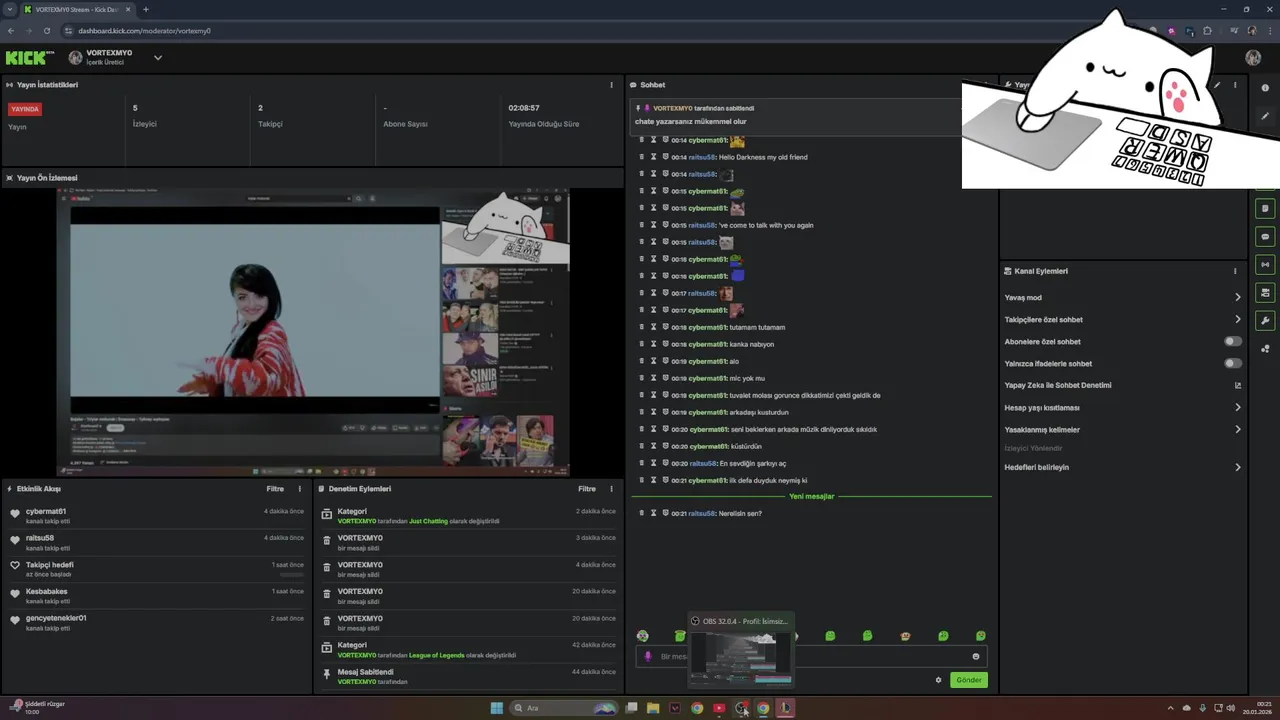Open OBS Studio from the taskbar
Screen dimensions: 1280x720
[x=741, y=708]
